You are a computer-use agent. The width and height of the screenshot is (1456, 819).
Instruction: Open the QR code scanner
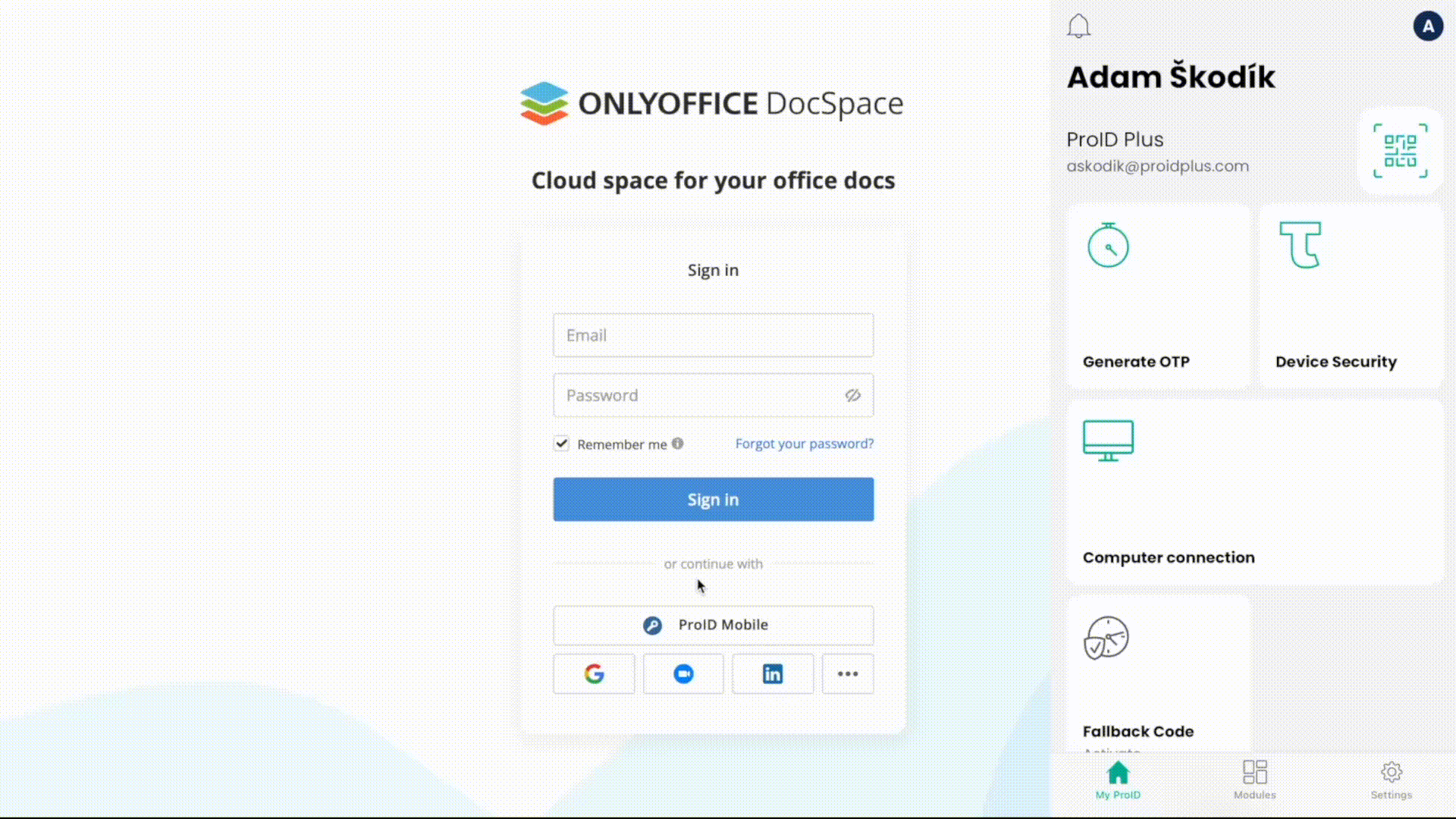[1400, 151]
